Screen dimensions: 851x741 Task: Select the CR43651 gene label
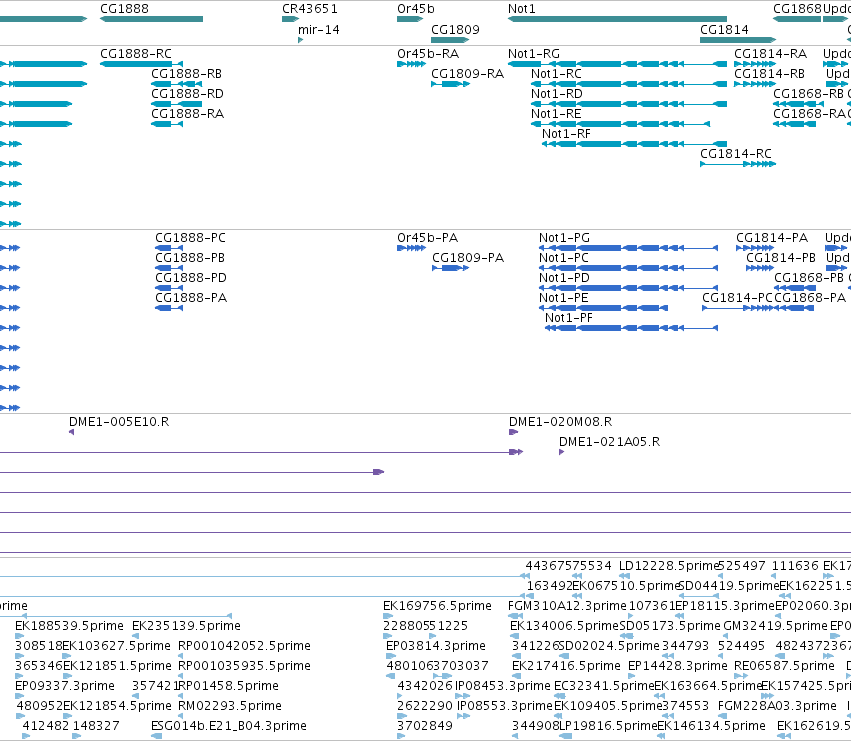pyautogui.click(x=309, y=9)
